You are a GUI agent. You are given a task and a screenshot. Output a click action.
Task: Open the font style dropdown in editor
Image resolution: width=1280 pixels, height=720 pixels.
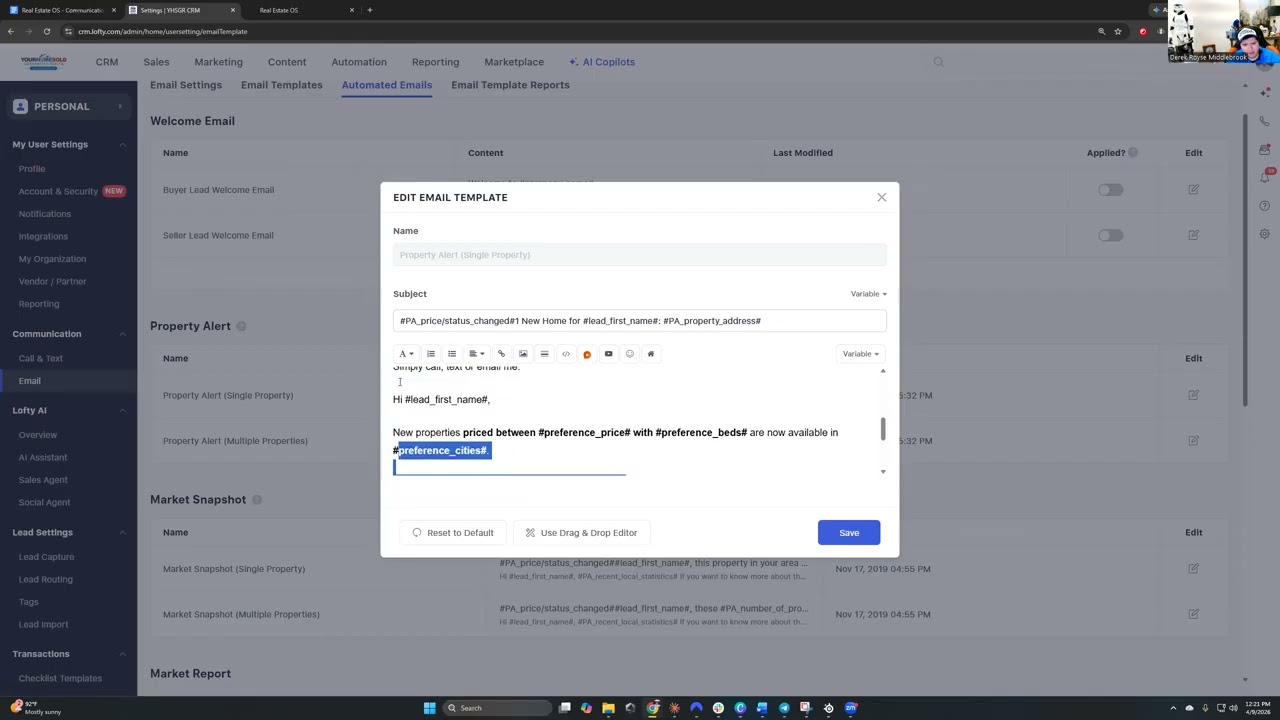406,354
